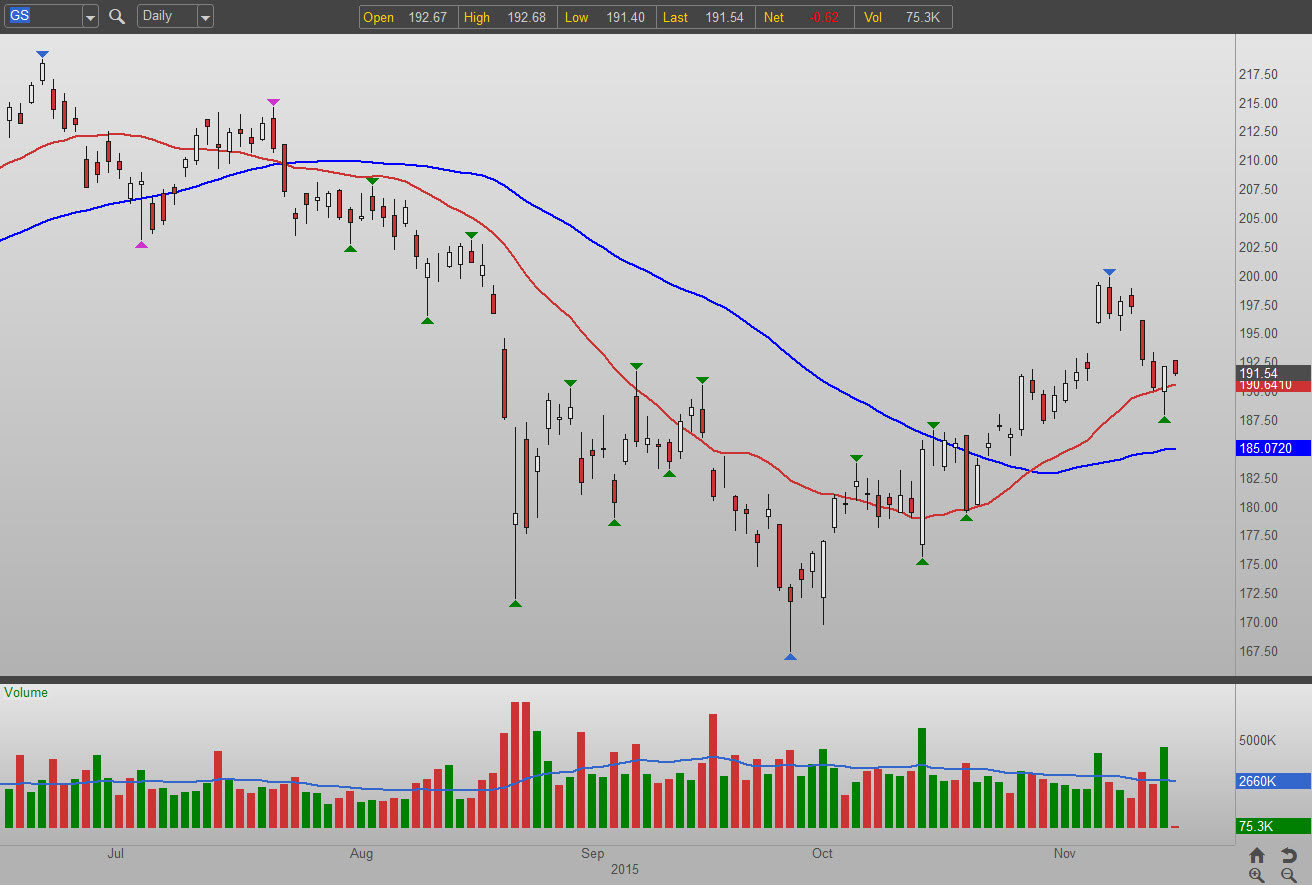
Task: Zoom in using the plus magnifier
Action: pos(1257,876)
